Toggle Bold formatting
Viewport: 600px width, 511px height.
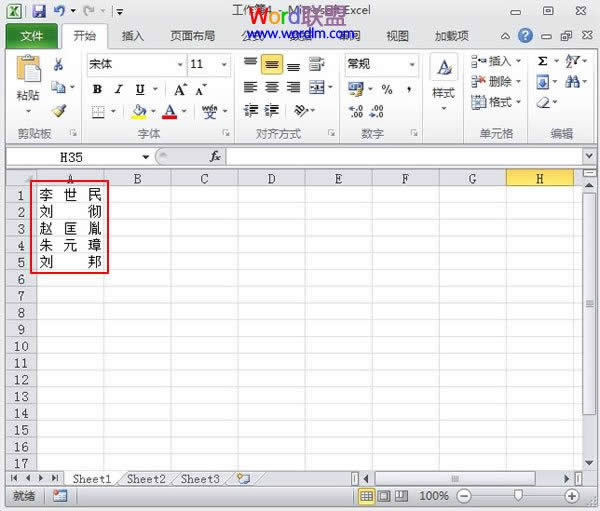pyautogui.click(x=97, y=89)
